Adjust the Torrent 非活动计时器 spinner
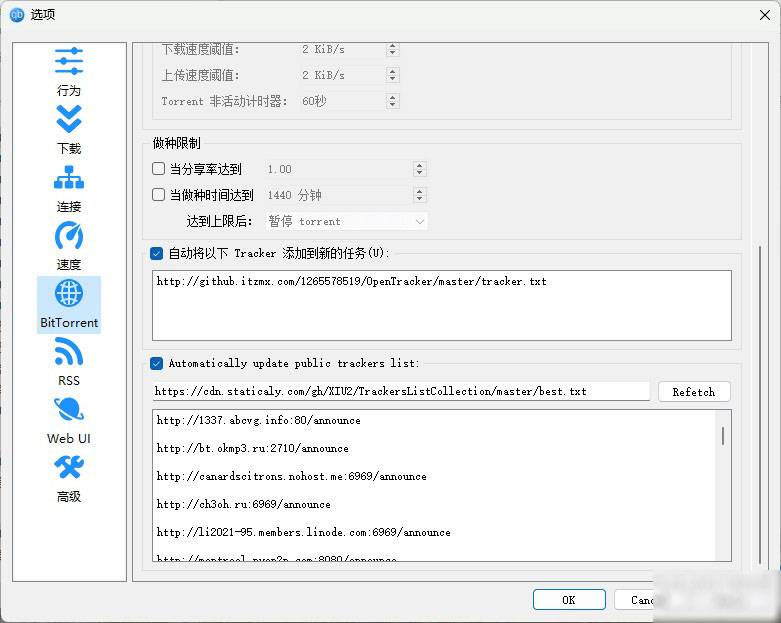781x623 pixels. coord(392,101)
